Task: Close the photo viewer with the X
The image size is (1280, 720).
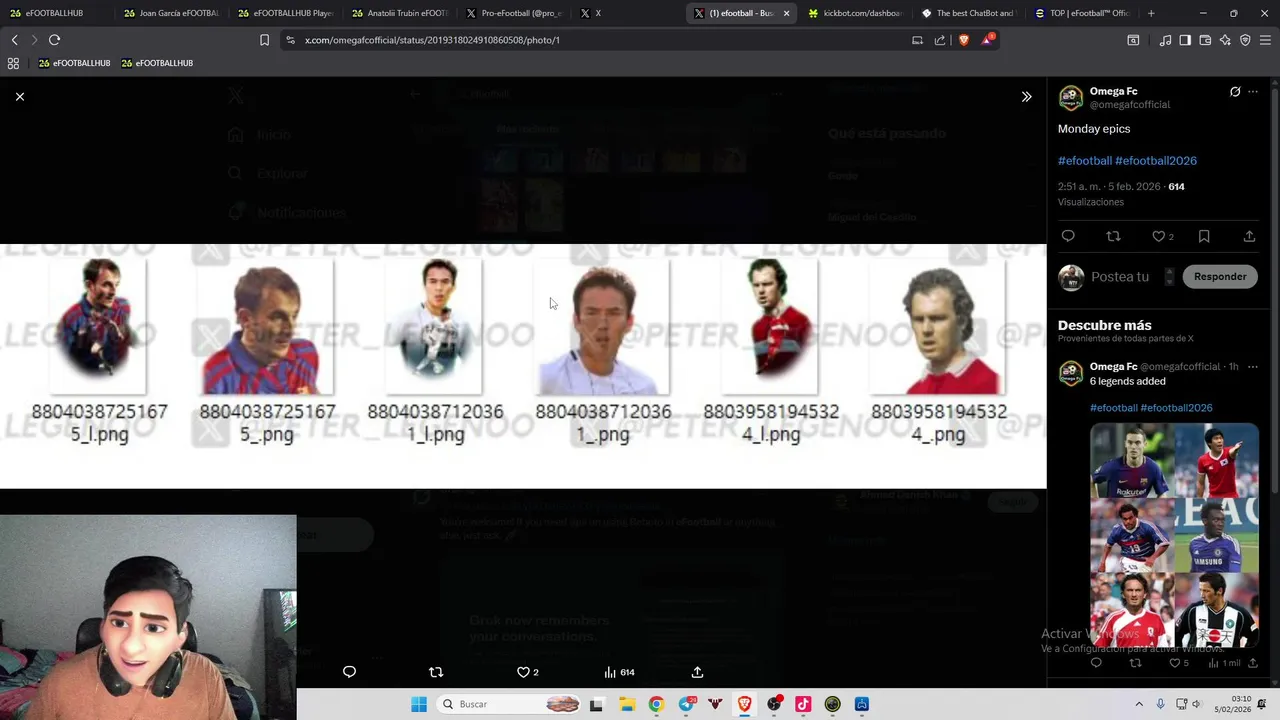Action: 20,96
